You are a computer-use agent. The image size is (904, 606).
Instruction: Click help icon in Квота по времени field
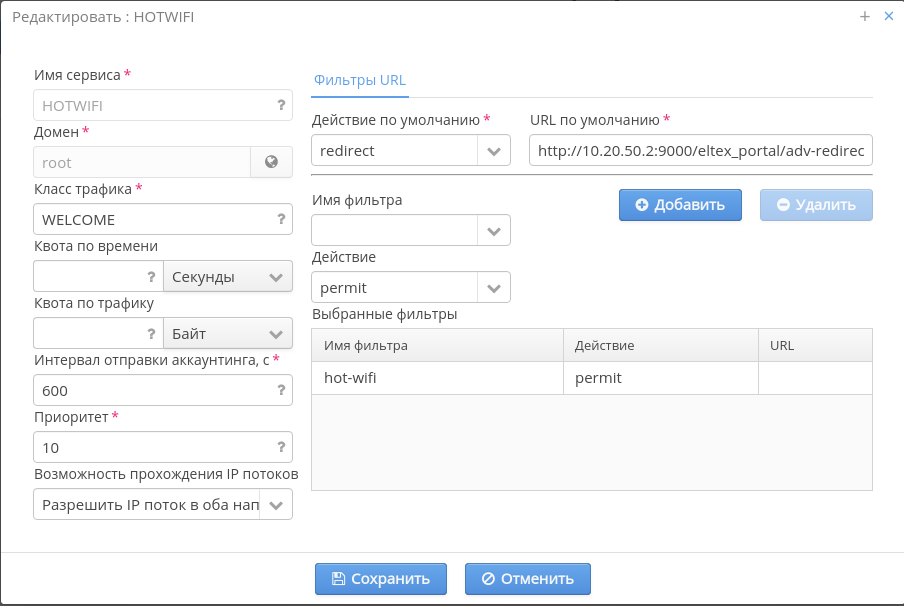pos(151,276)
